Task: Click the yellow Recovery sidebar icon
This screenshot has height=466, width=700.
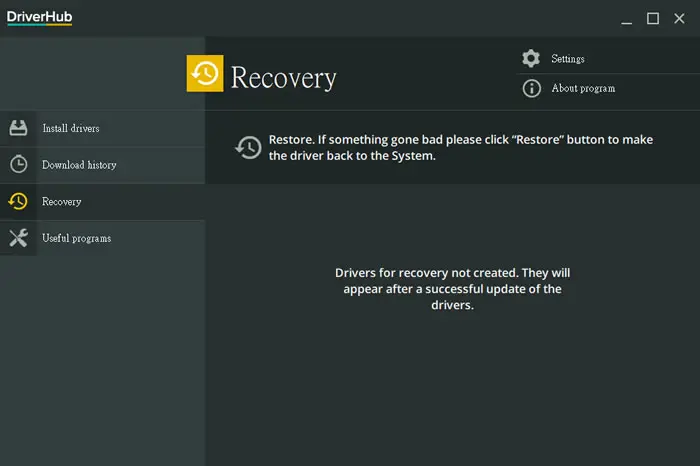Action: point(18,201)
